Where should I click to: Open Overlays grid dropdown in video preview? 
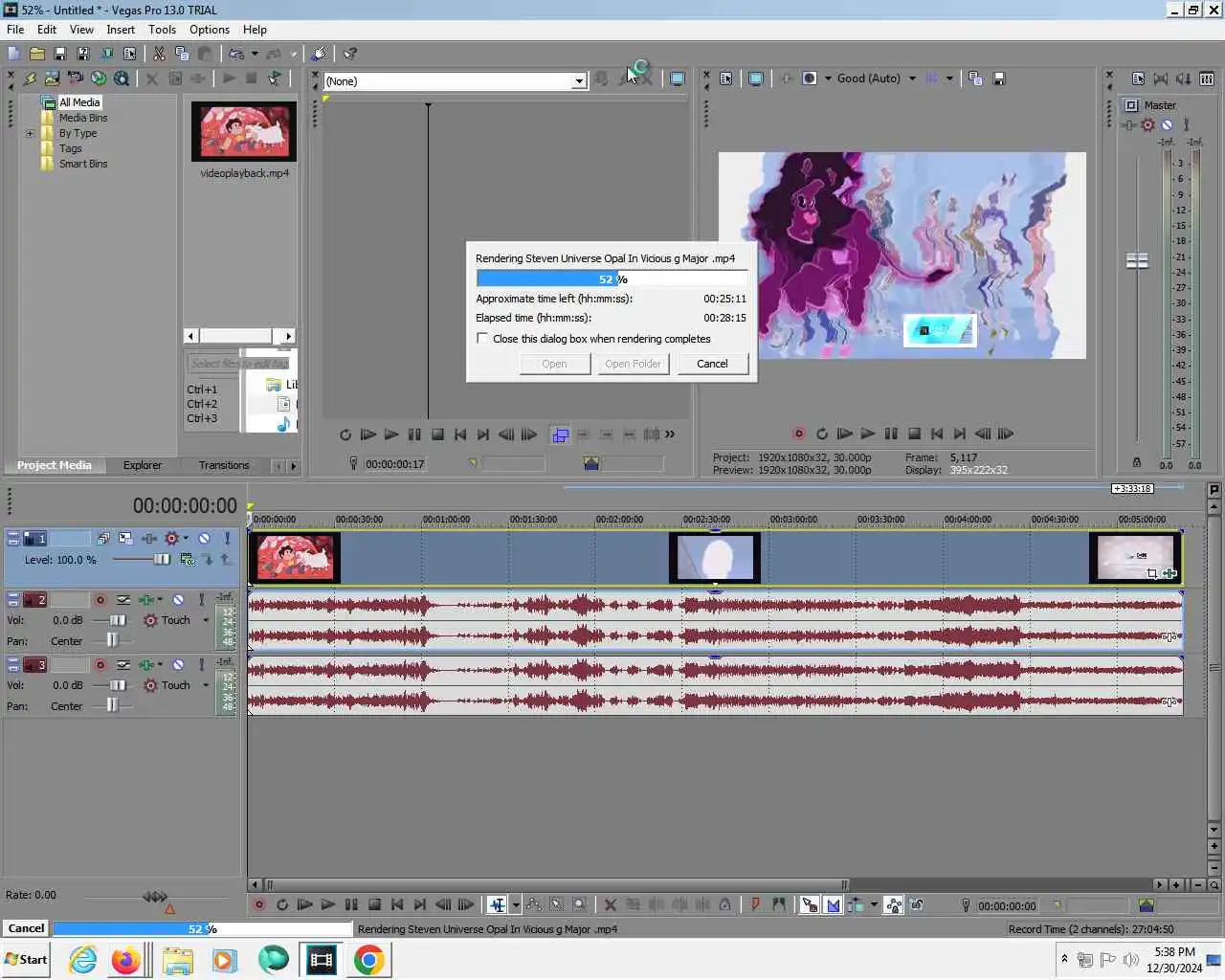[949, 78]
